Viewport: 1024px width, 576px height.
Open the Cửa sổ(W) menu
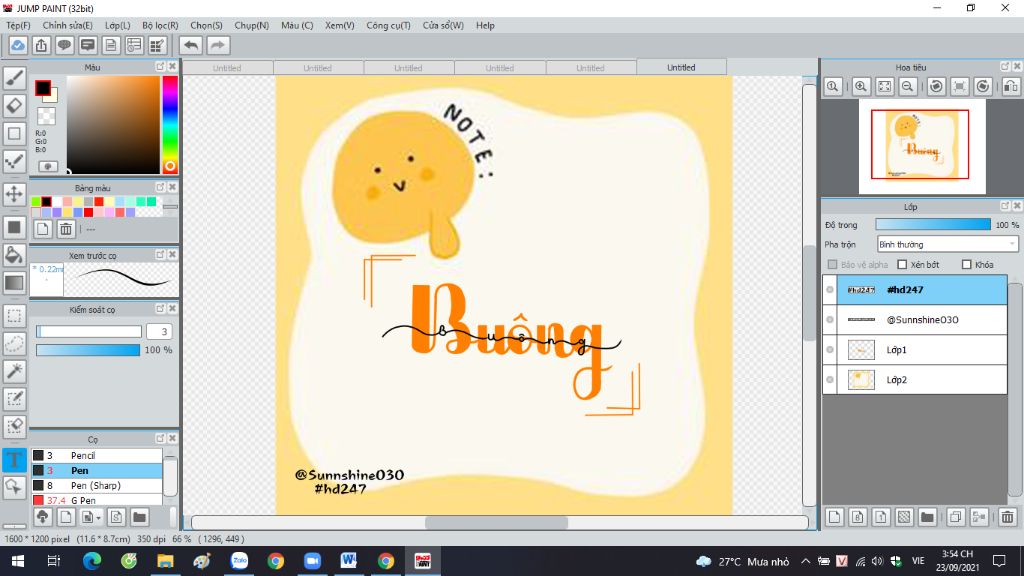(x=443, y=25)
